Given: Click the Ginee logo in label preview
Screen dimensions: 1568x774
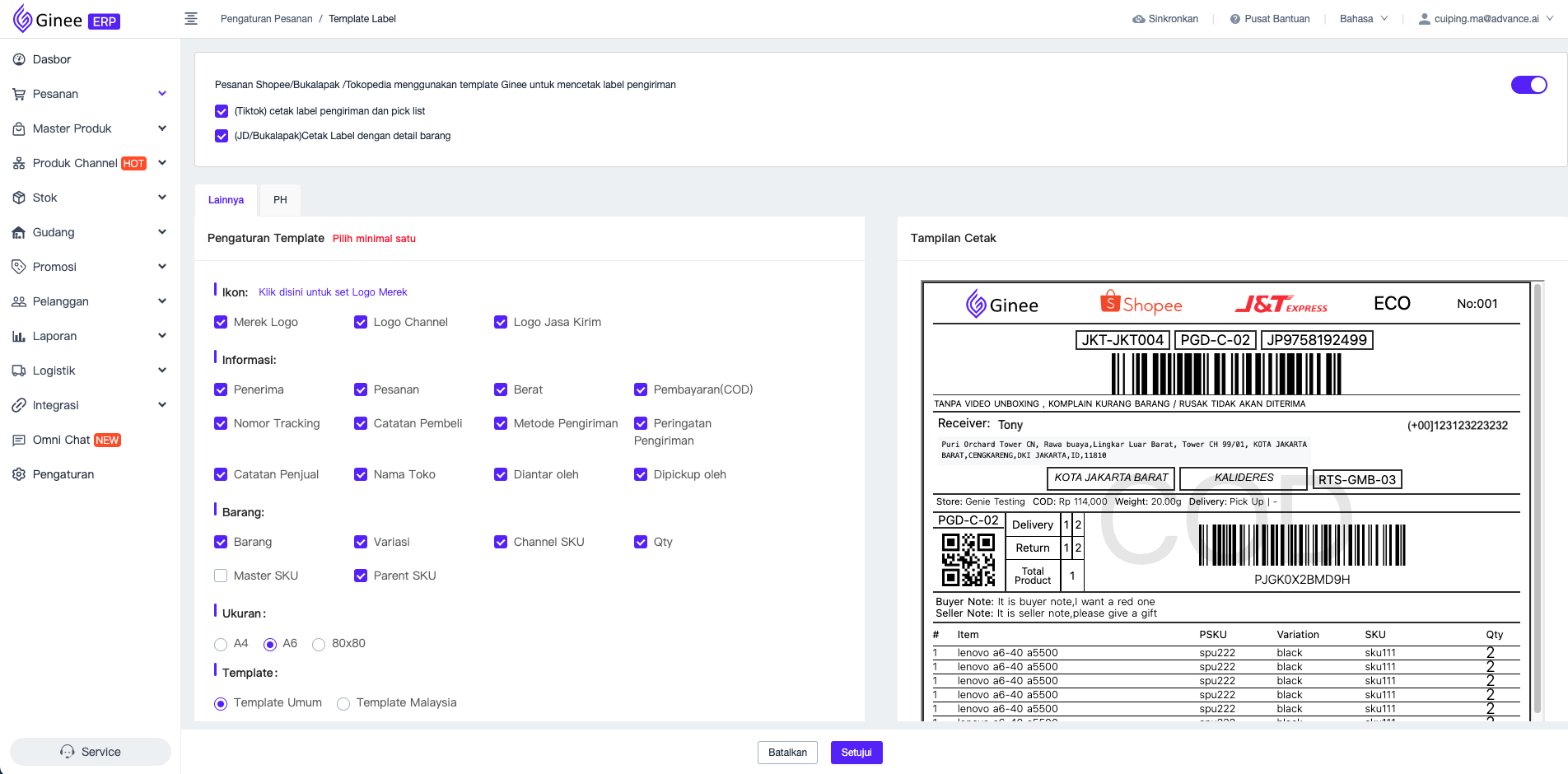Looking at the screenshot, I should [x=1002, y=304].
